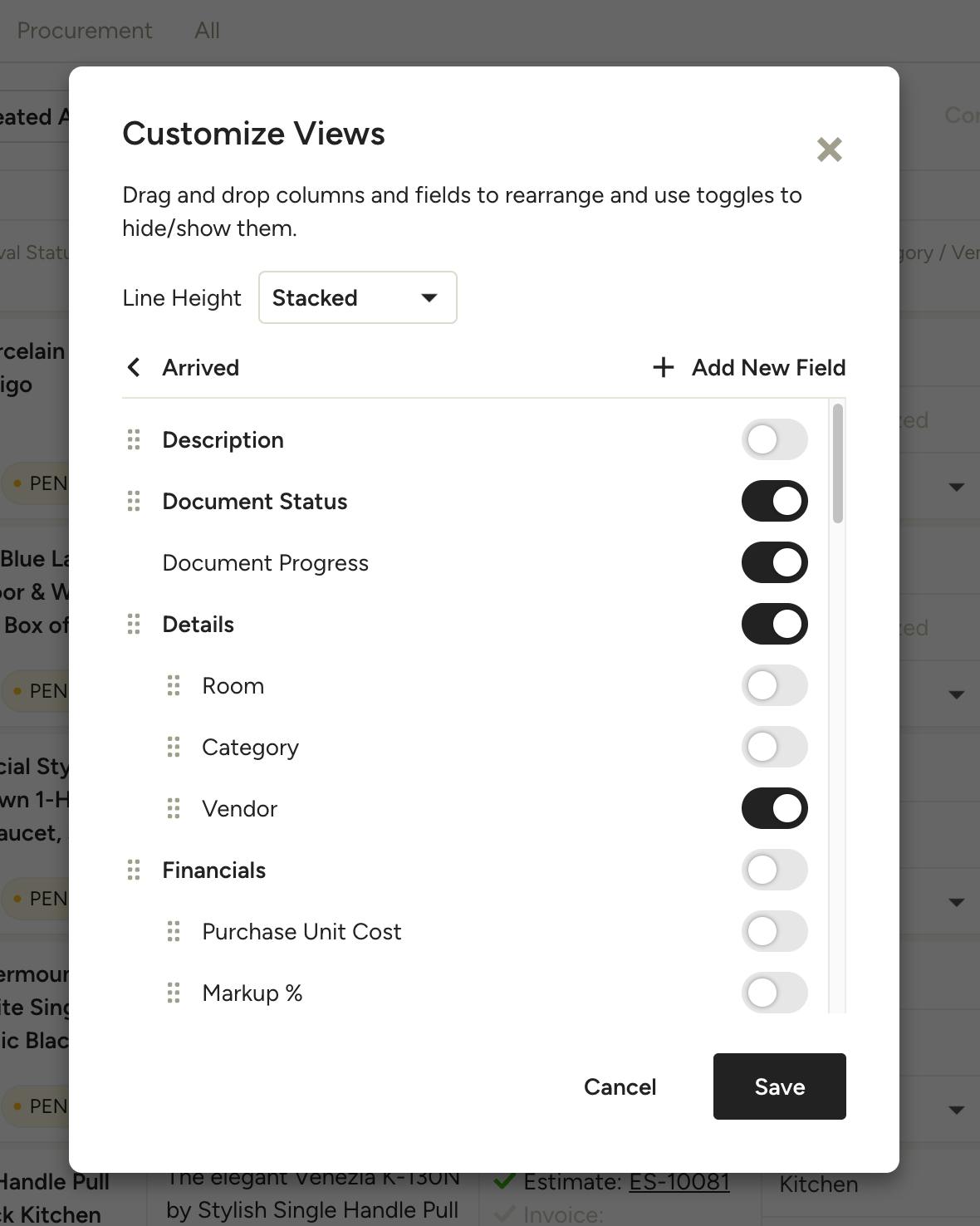980x1226 pixels.
Task: Close the Customize Views dialog
Action: [829, 150]
